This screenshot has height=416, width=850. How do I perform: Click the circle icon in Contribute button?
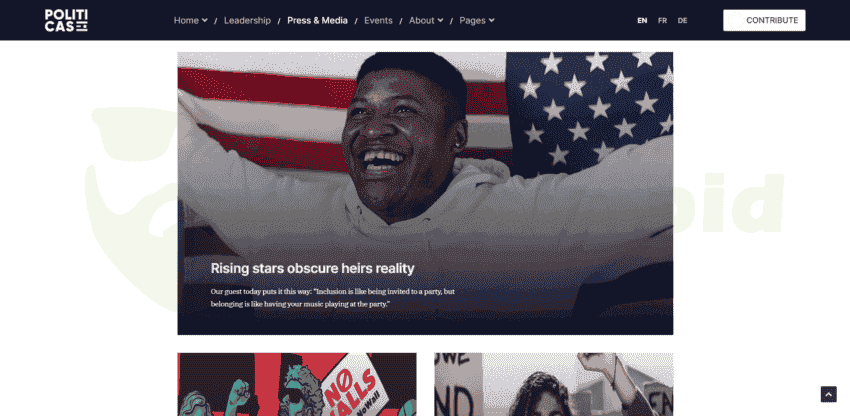pos(736,21)
